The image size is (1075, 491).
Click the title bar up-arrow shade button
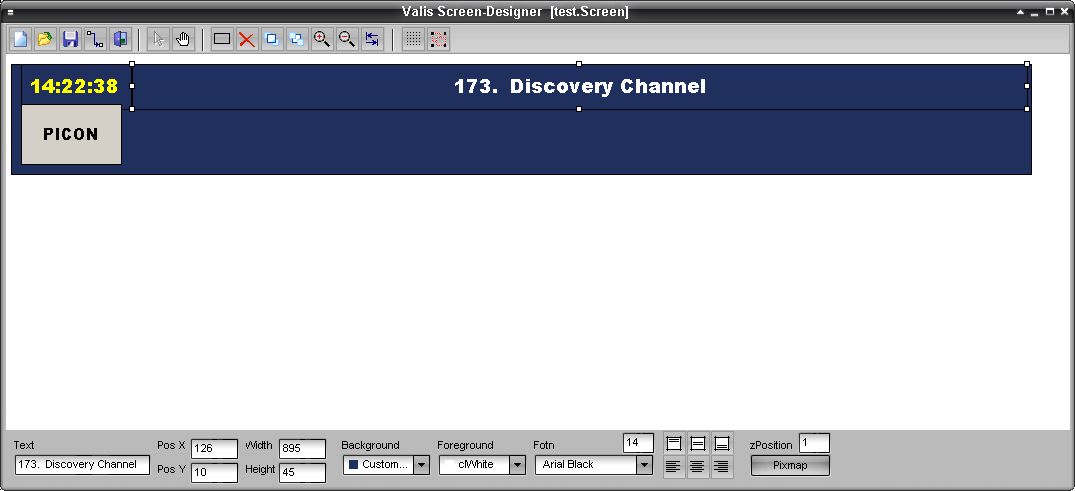tap(1020, 12)
